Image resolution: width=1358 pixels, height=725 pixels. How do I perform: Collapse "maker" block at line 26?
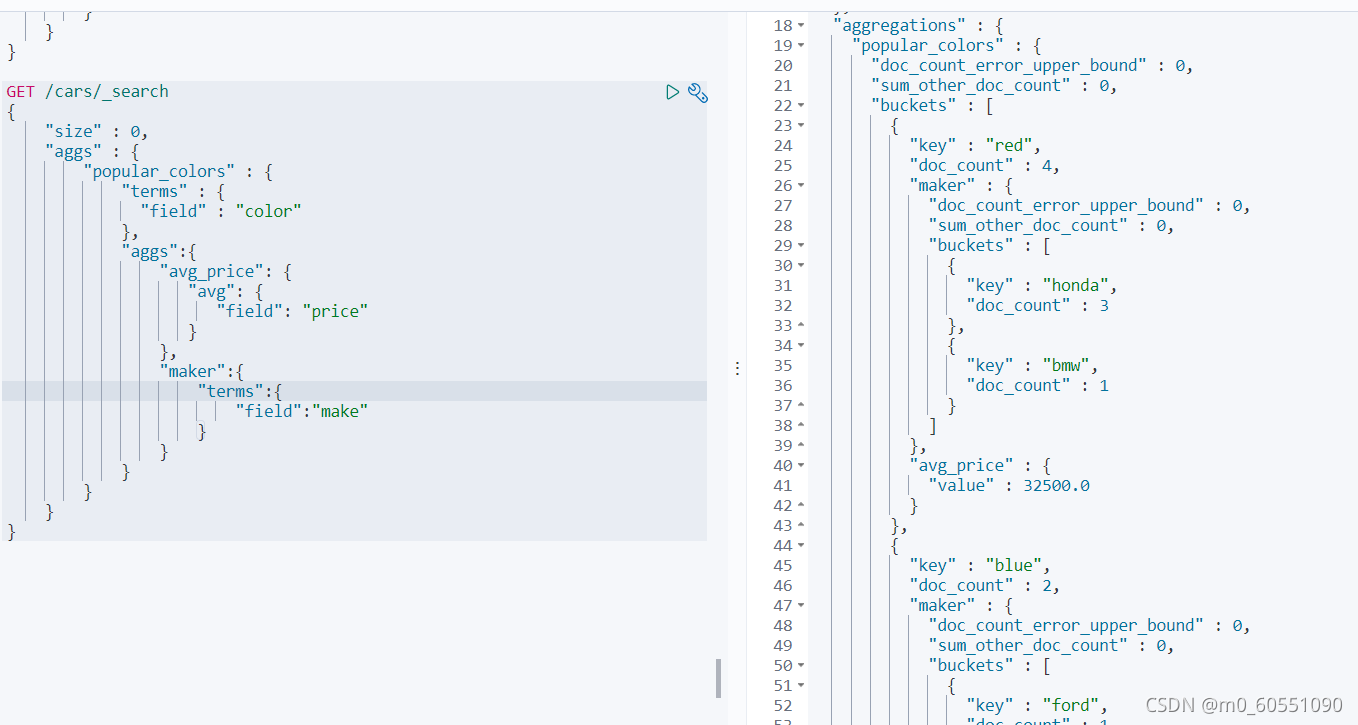(803, 185)
